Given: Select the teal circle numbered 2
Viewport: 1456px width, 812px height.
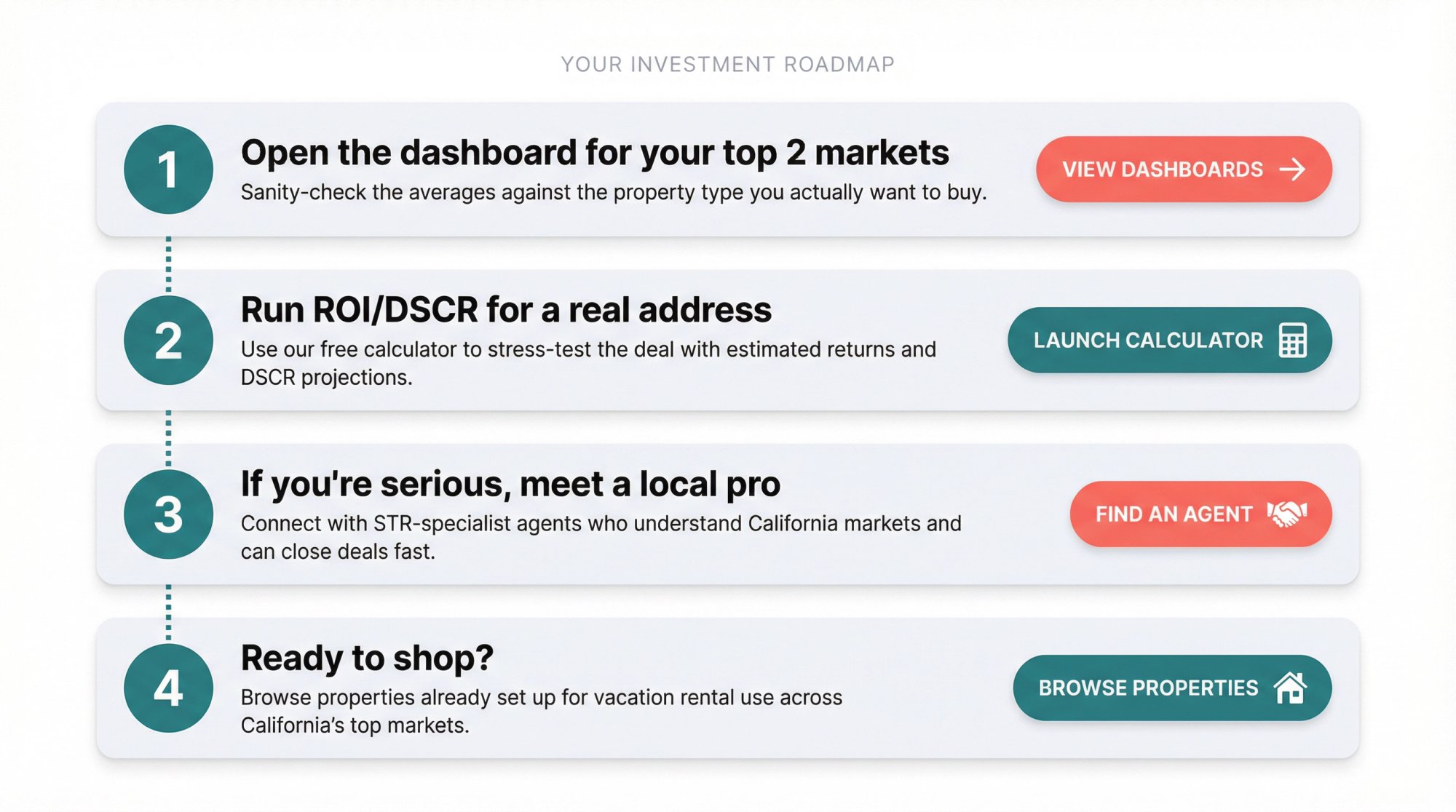Looking at the screenshot, I should 169,339.
